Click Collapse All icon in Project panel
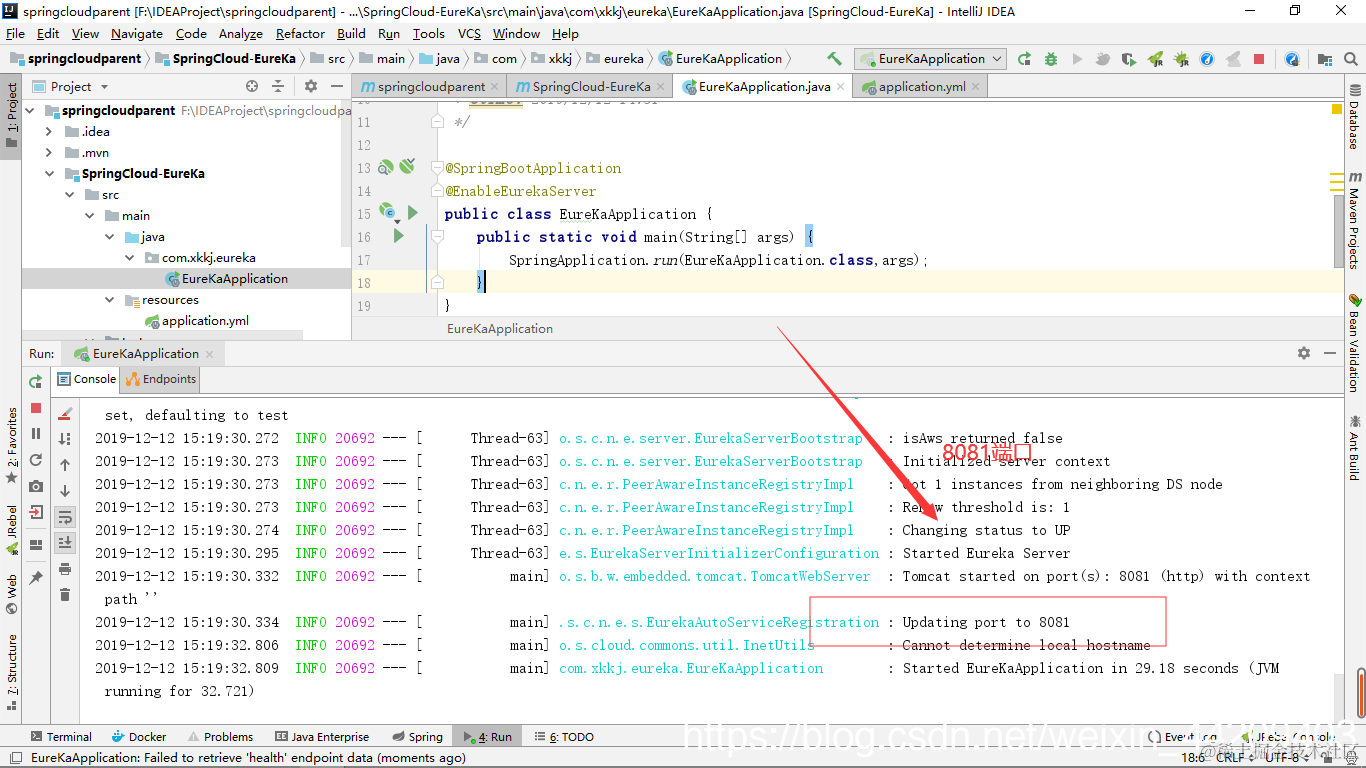The width and height of the screenshot is (1366, 768). pyautogui.click(x=278, y=87)
